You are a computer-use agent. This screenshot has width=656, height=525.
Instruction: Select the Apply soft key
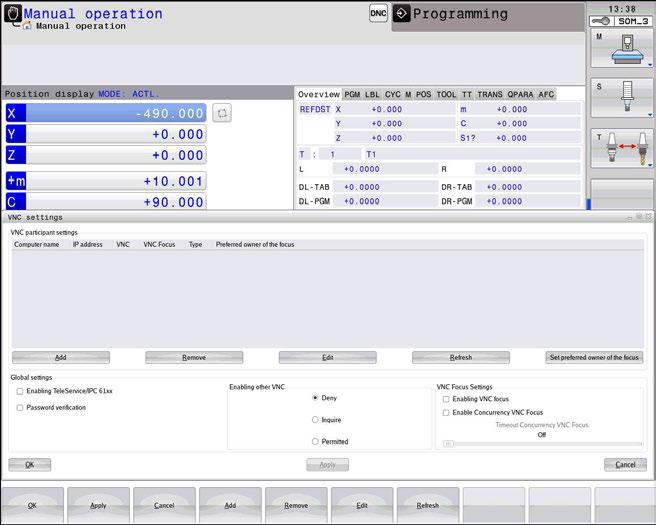(98, 505)
